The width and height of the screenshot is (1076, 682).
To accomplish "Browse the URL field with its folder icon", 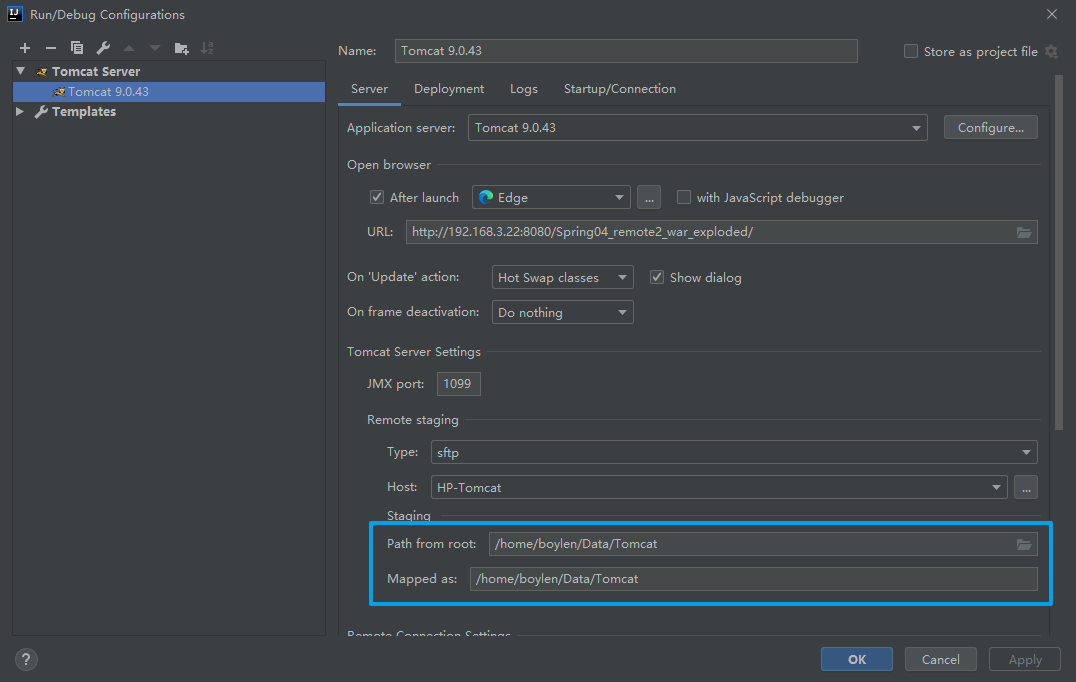I will (x=1024, y=233).
